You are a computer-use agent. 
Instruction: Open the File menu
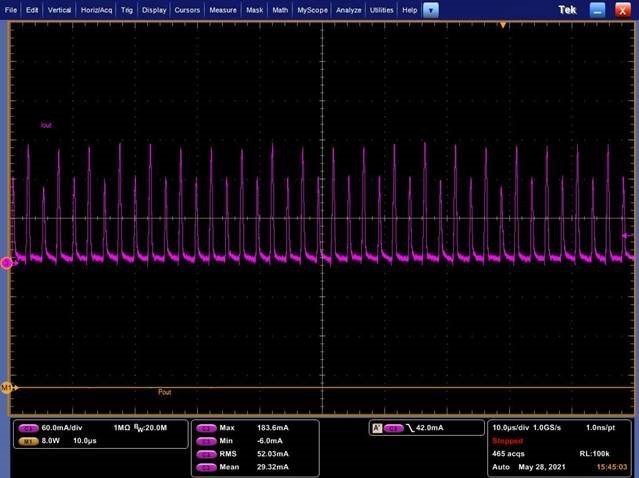tap(11, 10)
